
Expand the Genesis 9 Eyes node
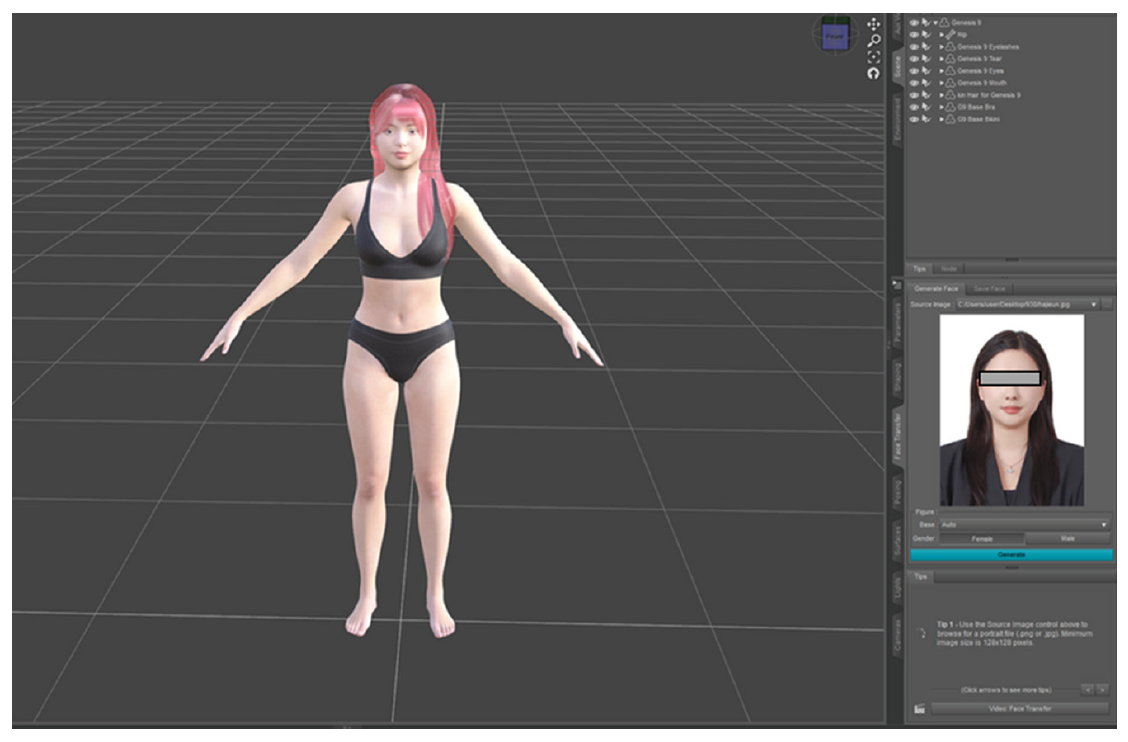(x=941, y=71)
